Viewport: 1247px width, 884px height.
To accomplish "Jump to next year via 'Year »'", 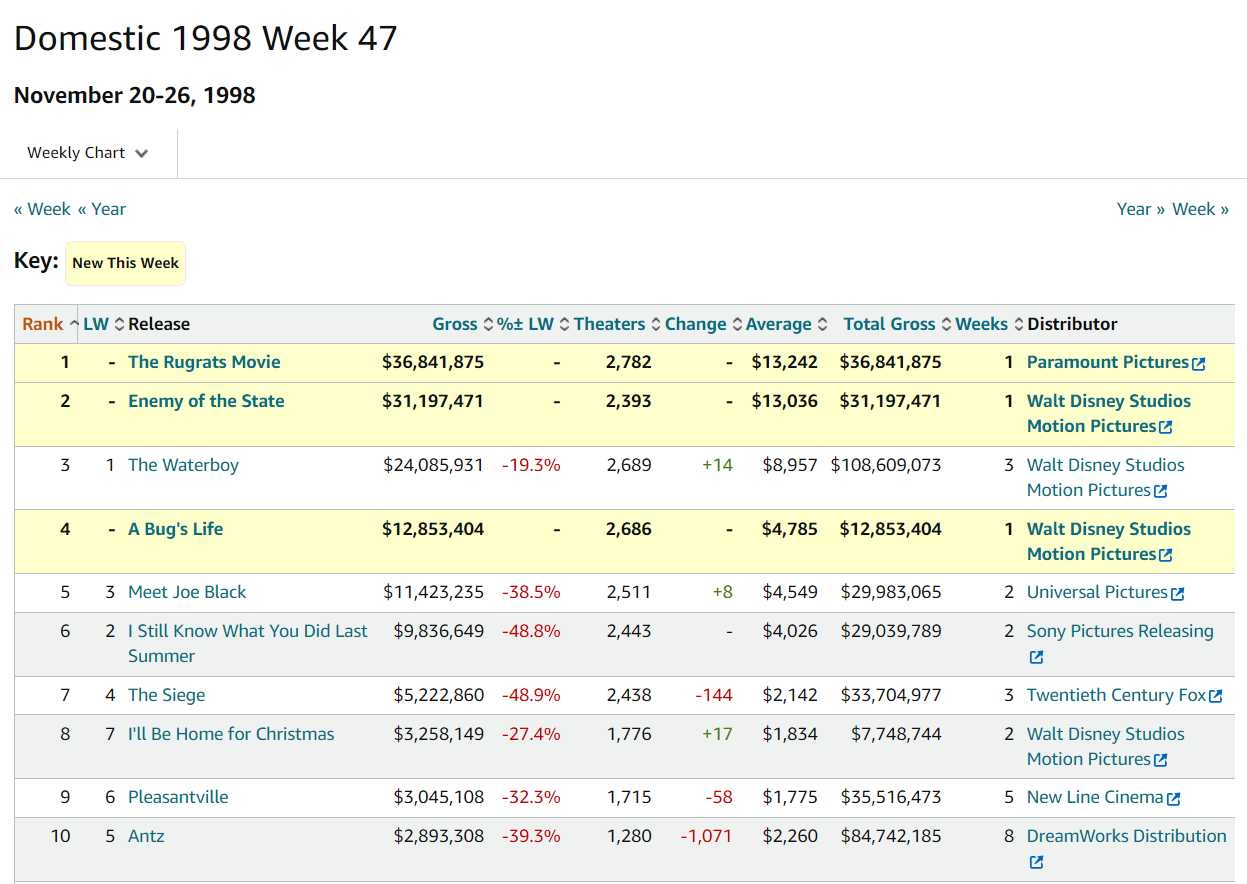I will (1141, 209).
